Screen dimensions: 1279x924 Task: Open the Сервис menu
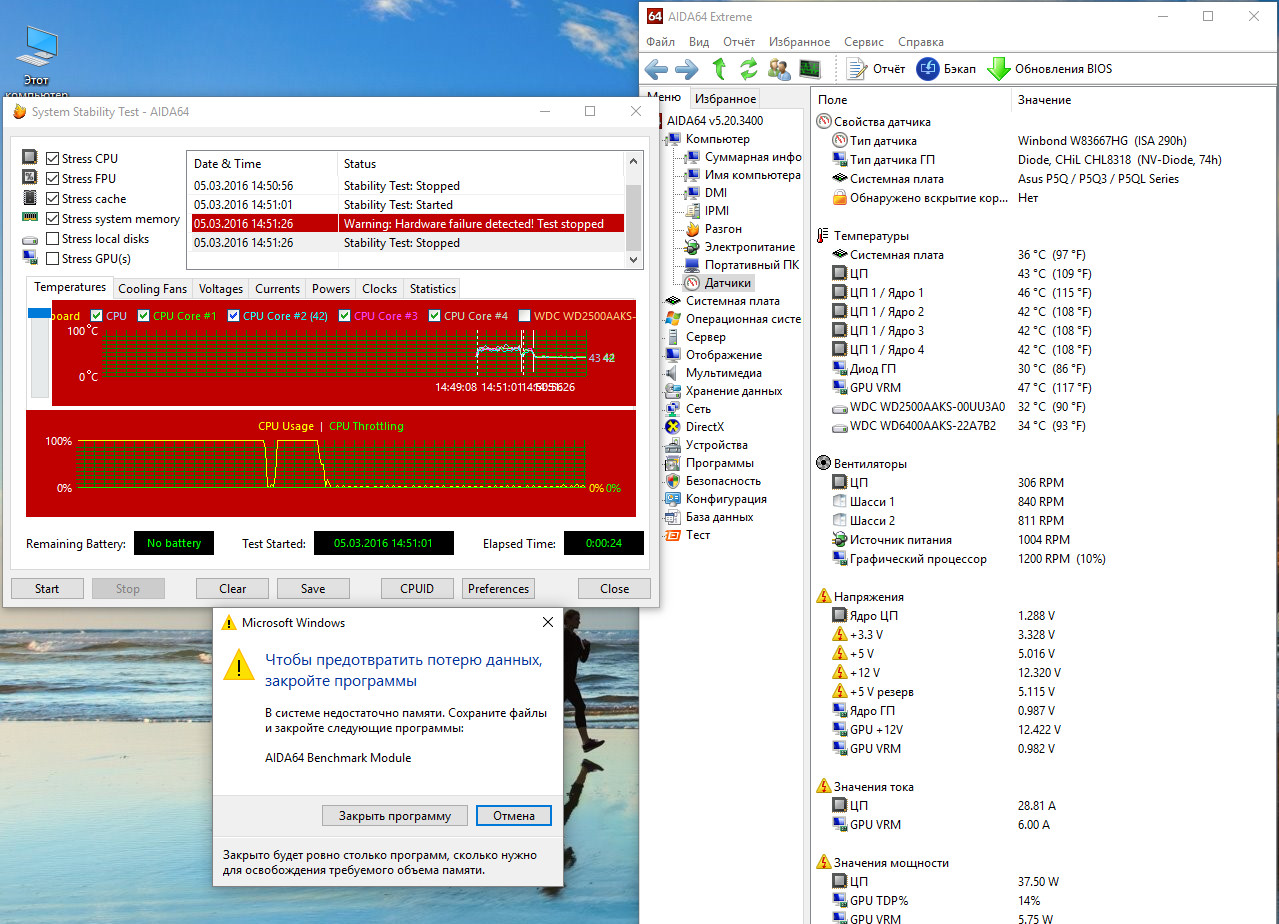tap(864, 42)
